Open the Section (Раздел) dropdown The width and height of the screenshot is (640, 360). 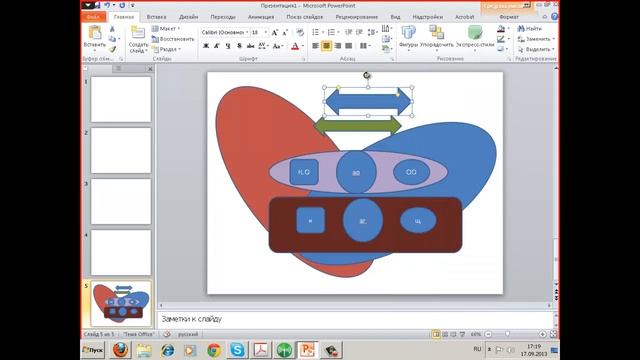click(166, 49)
